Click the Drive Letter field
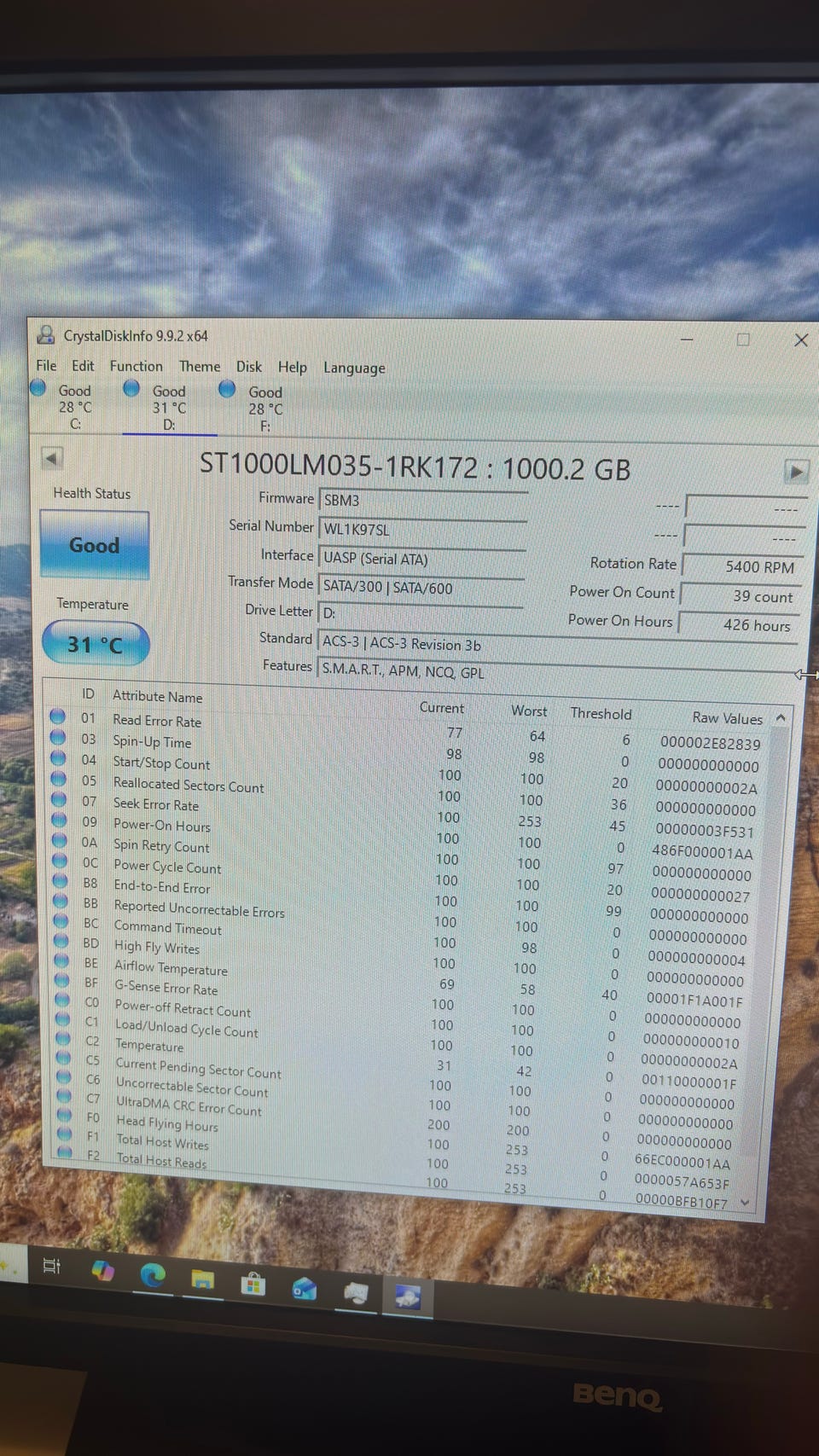This screenshot has width=819, height=1456. 420,612
